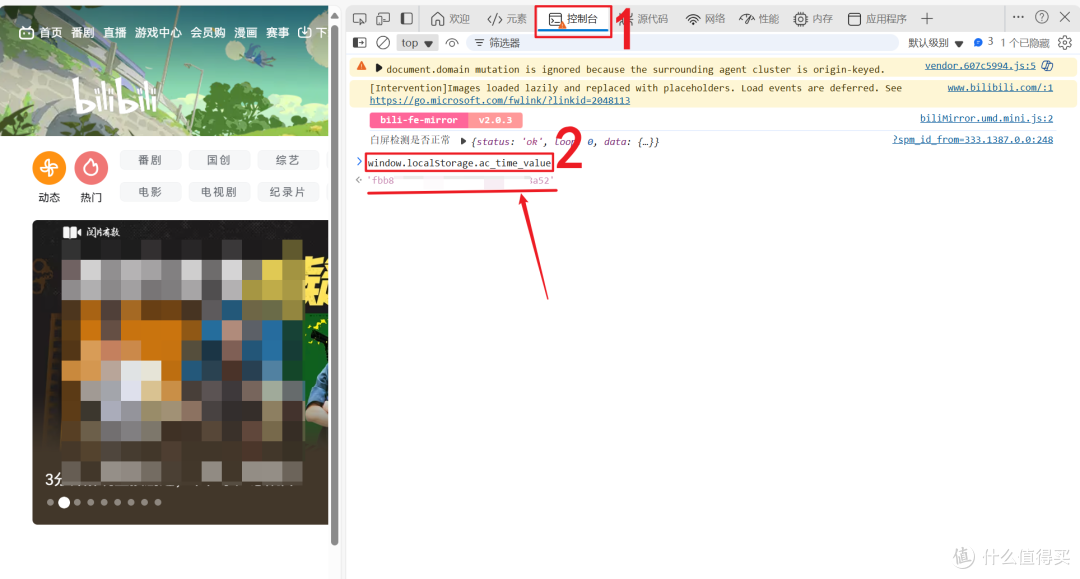Toggle the console sidebar panel icon
This screenshot has height=579, width=1080.
point(360,43)
